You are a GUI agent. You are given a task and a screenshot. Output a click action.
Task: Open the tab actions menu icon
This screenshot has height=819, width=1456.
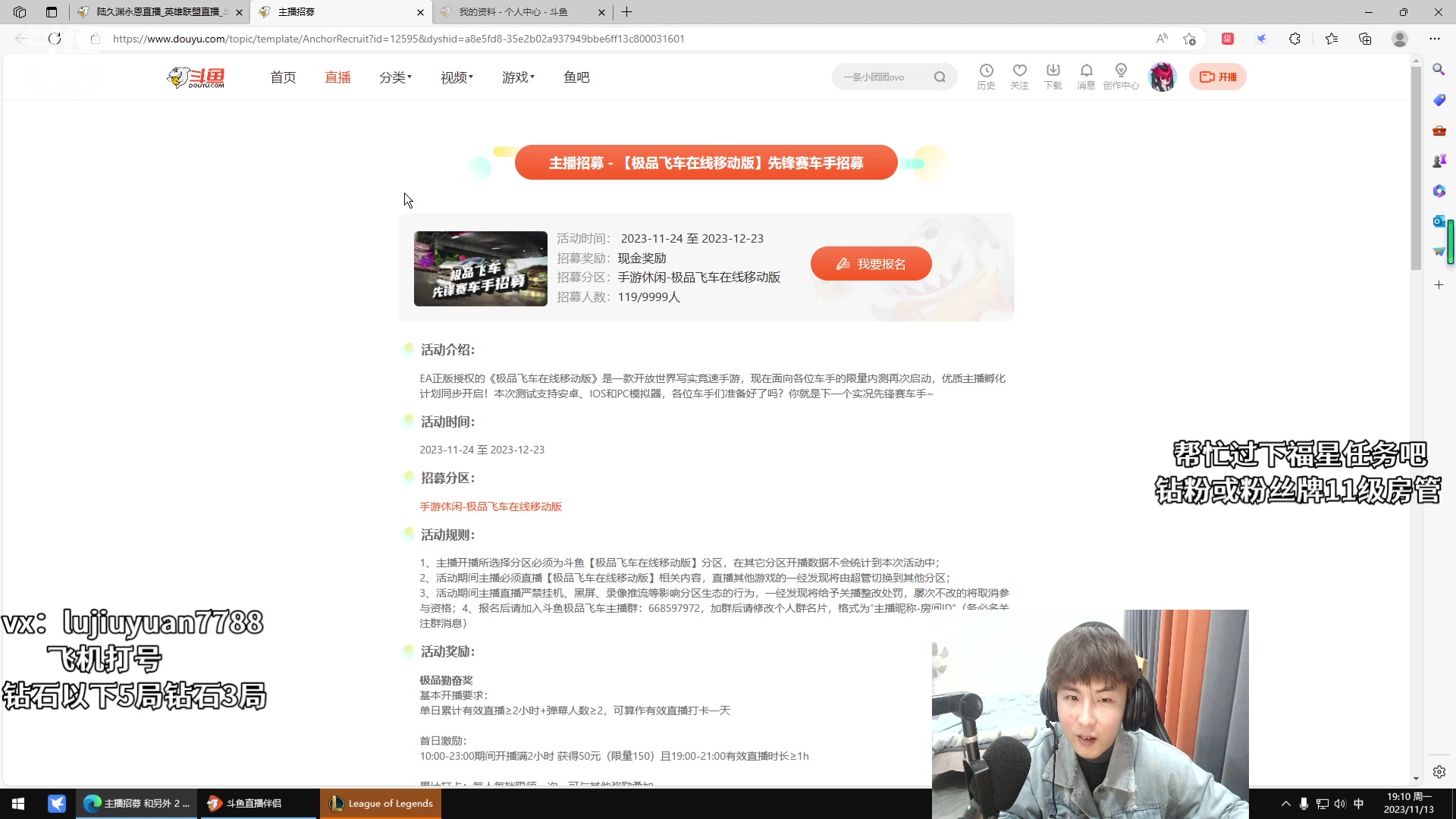tap(51, 12)
